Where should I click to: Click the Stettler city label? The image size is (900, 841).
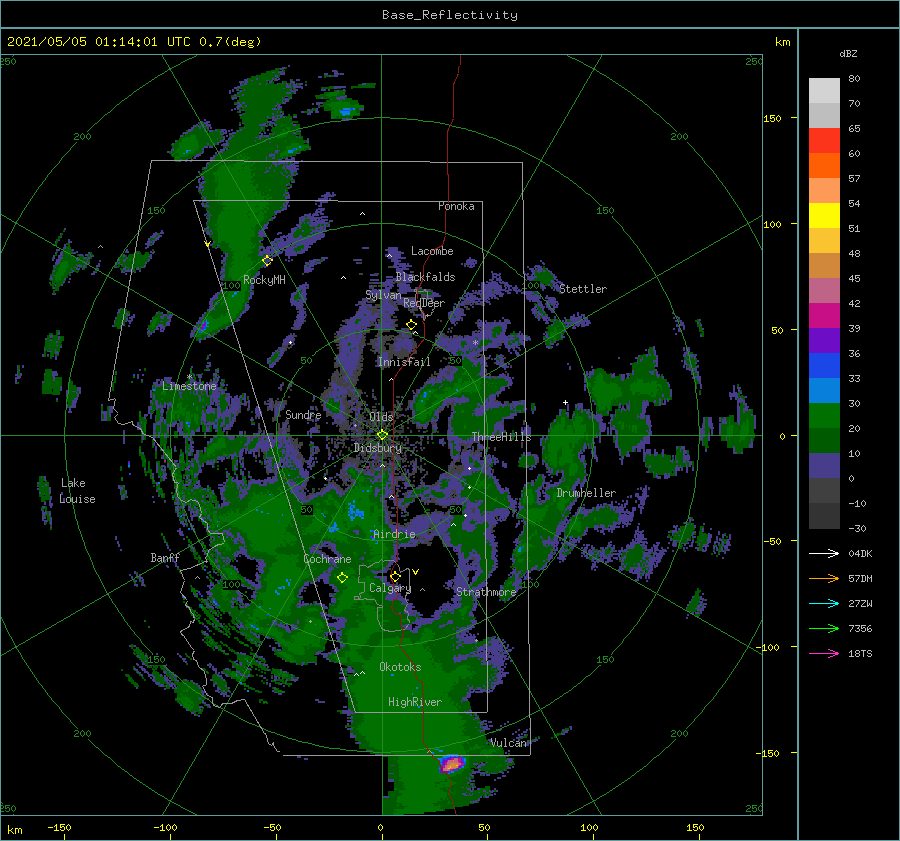583,289
